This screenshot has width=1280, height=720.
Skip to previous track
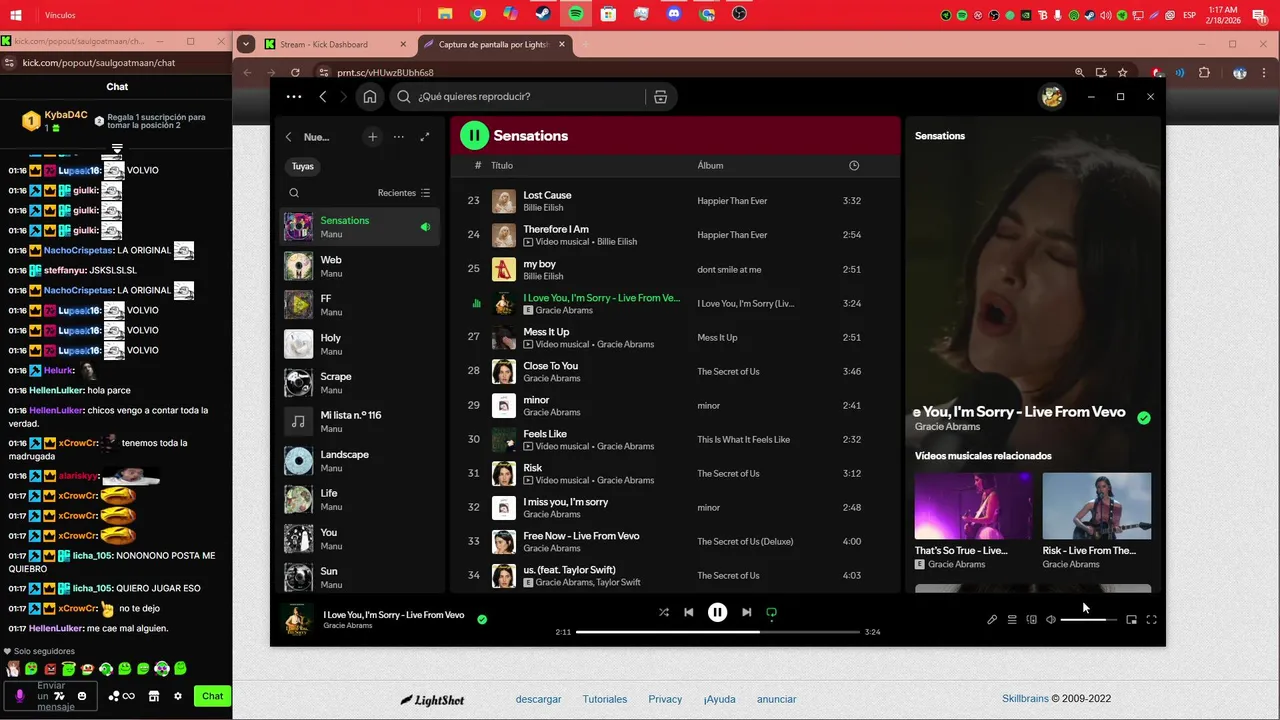(x=688, y=612)
